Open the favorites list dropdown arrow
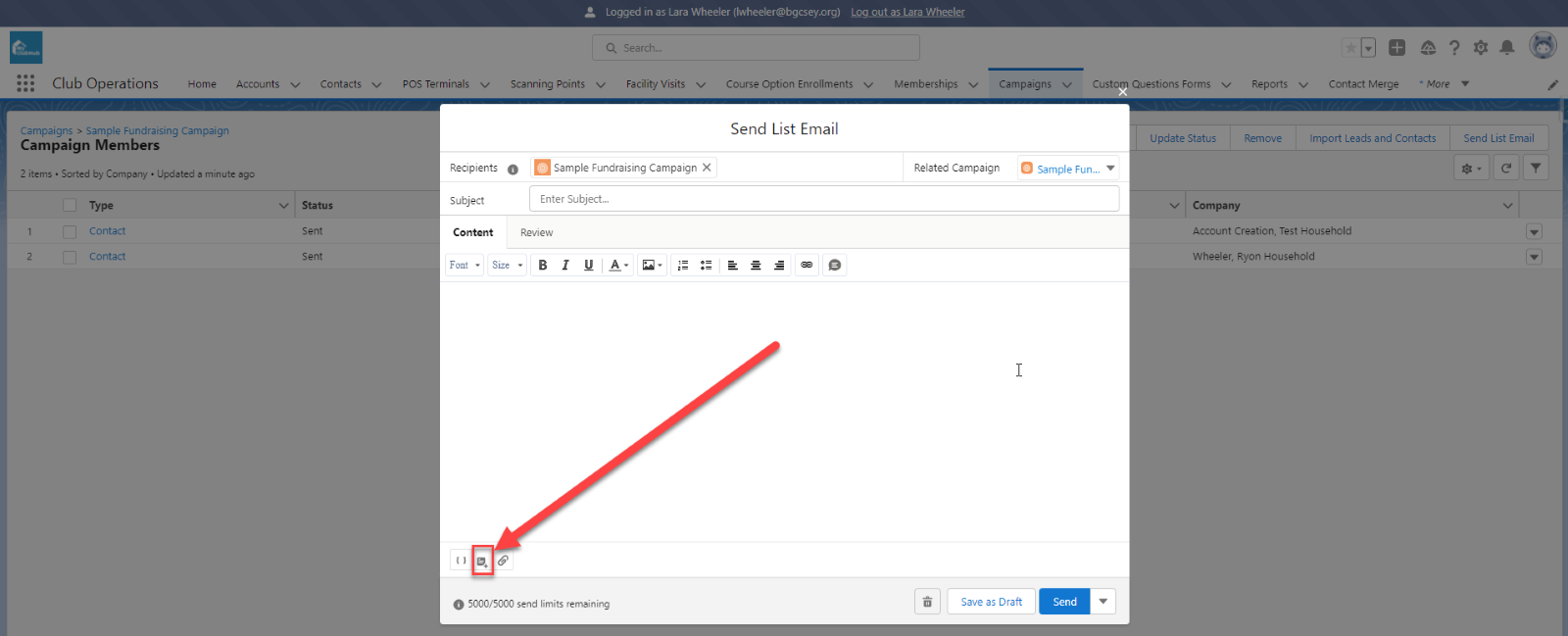Viewport: 1568px width, 636px height. (1368, 47)
